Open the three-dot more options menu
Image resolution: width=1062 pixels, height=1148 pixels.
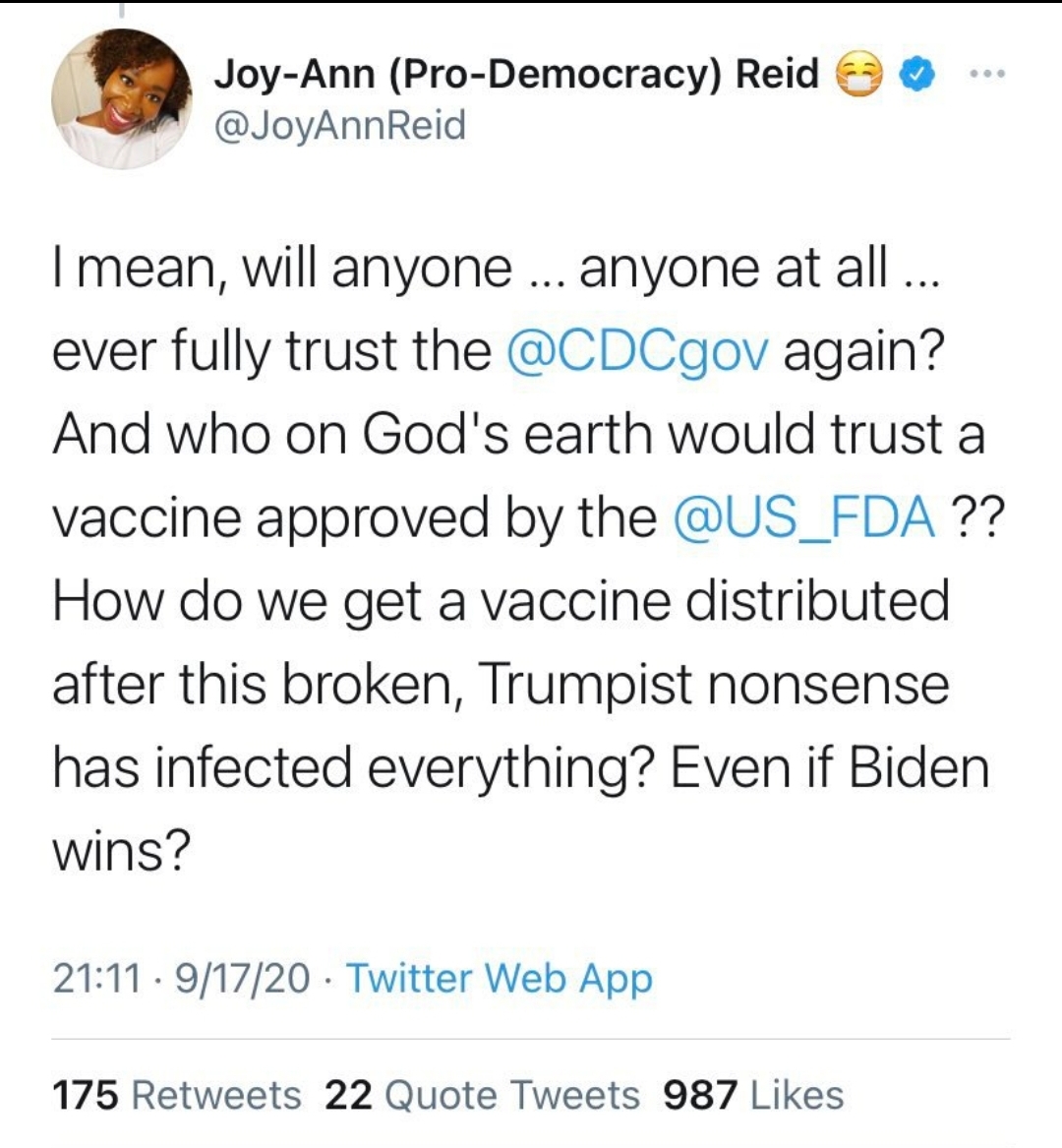pos(987,73)
